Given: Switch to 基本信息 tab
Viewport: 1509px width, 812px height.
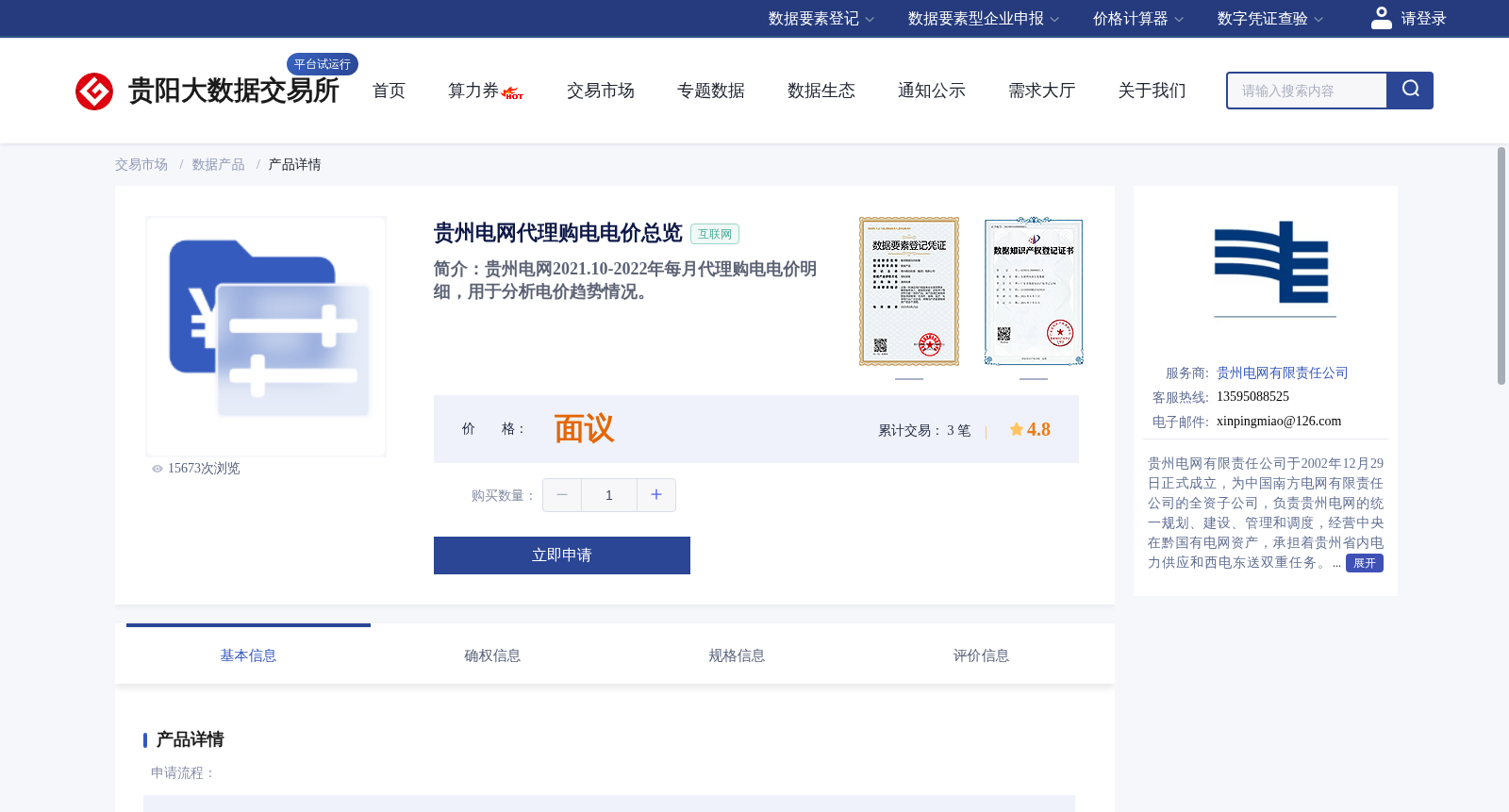Looking at the screenshot, I should click(248, 655).
